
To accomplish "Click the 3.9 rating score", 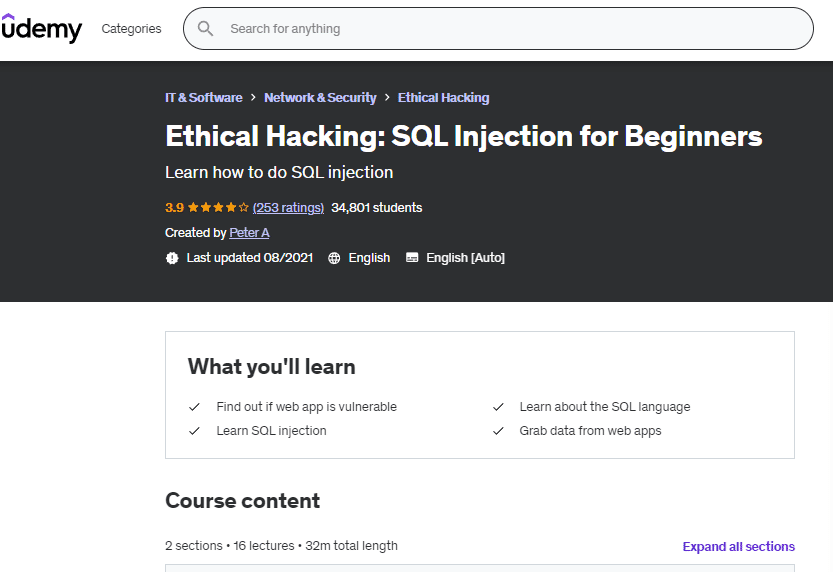I will point(174,208).
